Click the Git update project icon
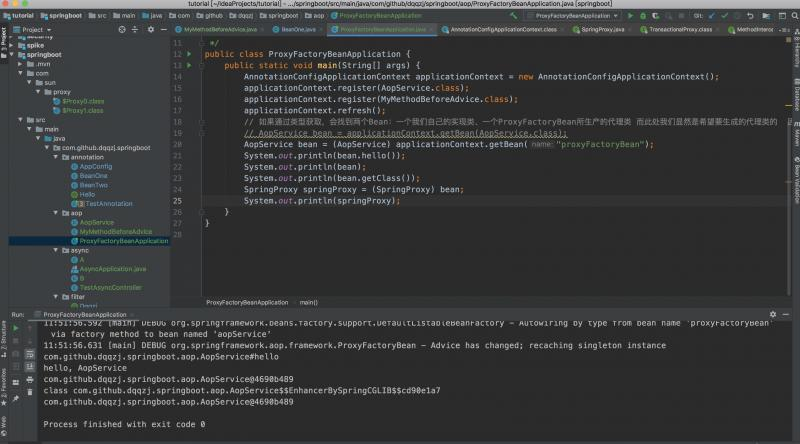The height and width of the screenshot is (444, 800). [x=712, y=16]
